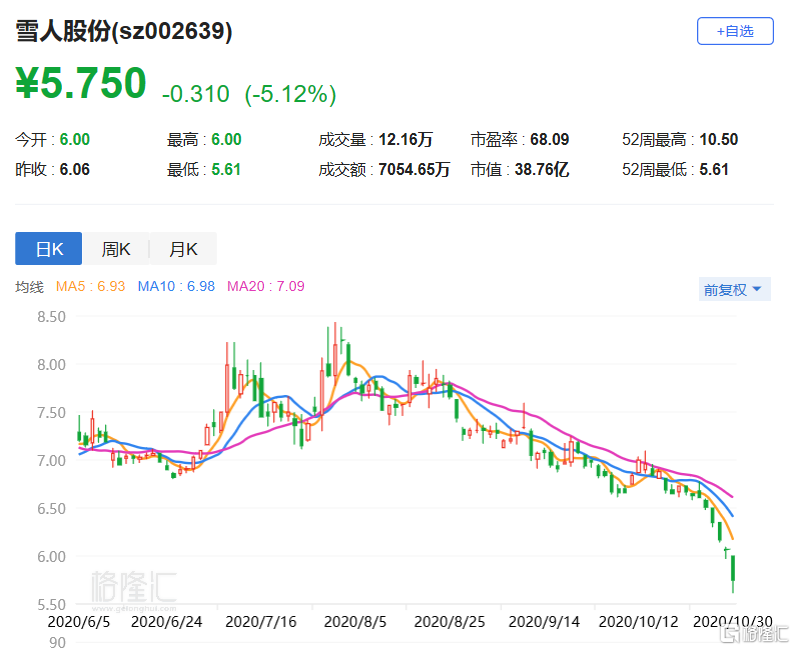This screenshot has width=795, height=650.
Task: Click the 8.50 y-axis price label
Action: coord(51,317)
